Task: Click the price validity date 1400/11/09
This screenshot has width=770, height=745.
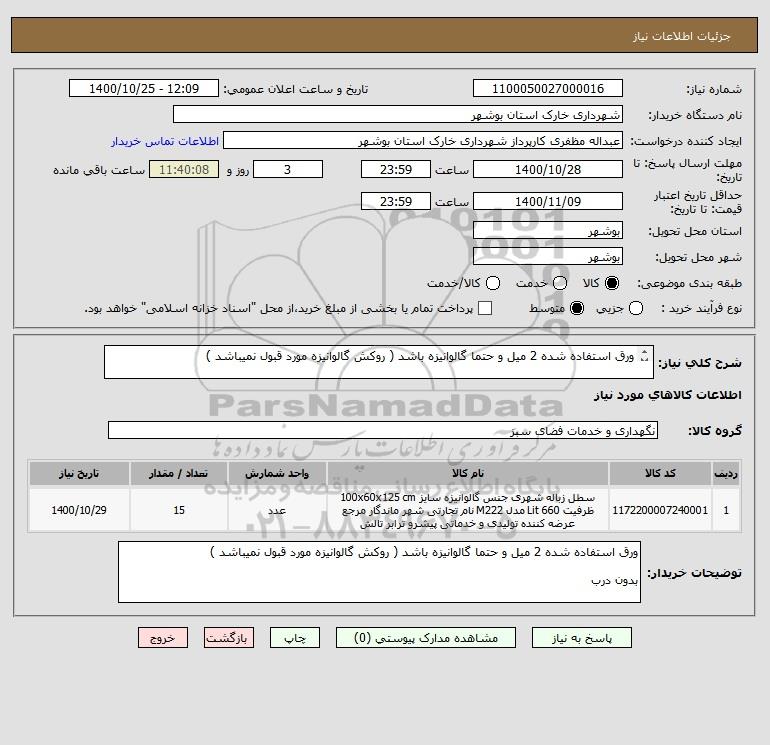Action: 548,201
